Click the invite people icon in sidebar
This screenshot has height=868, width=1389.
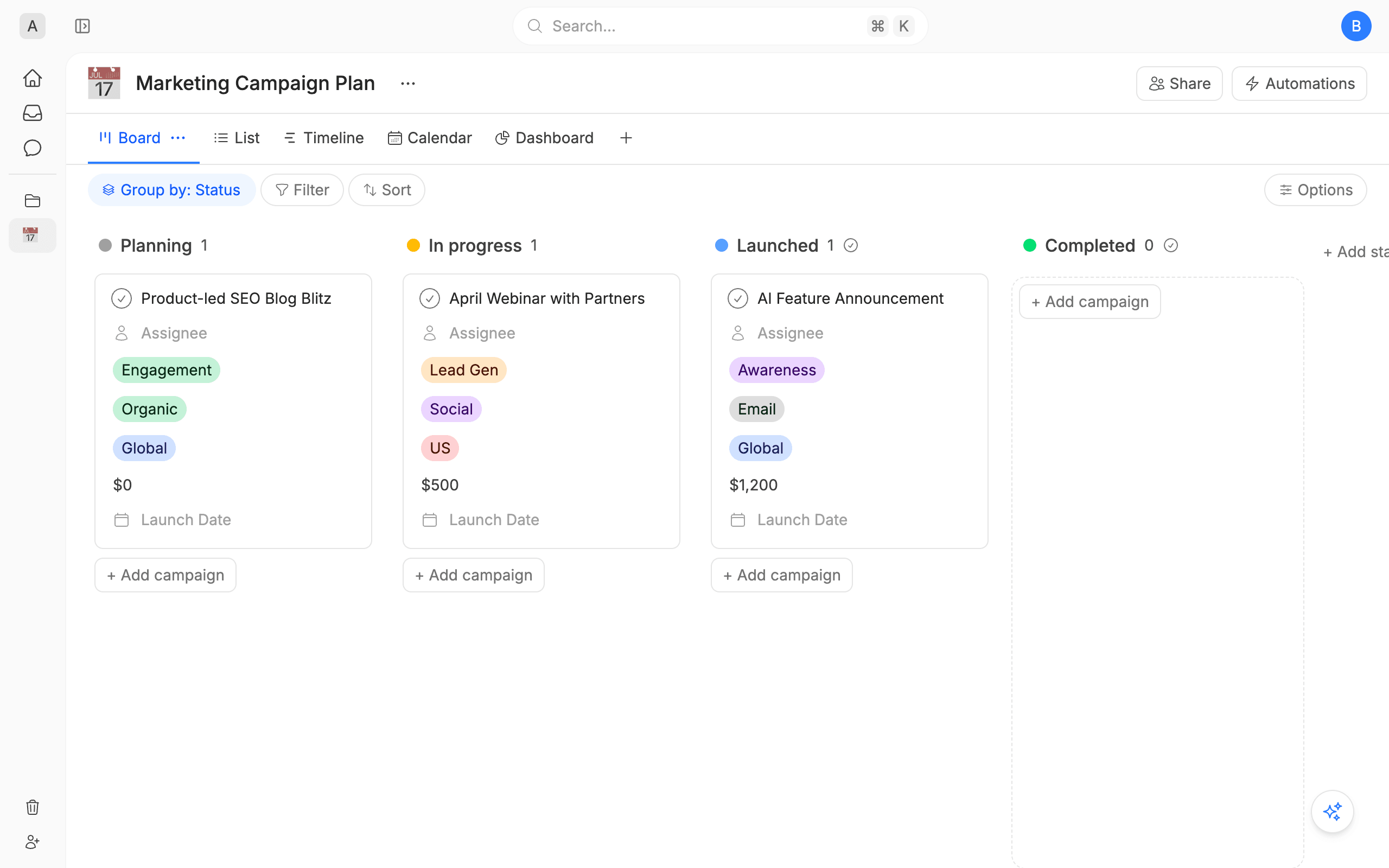pos(33,842)
